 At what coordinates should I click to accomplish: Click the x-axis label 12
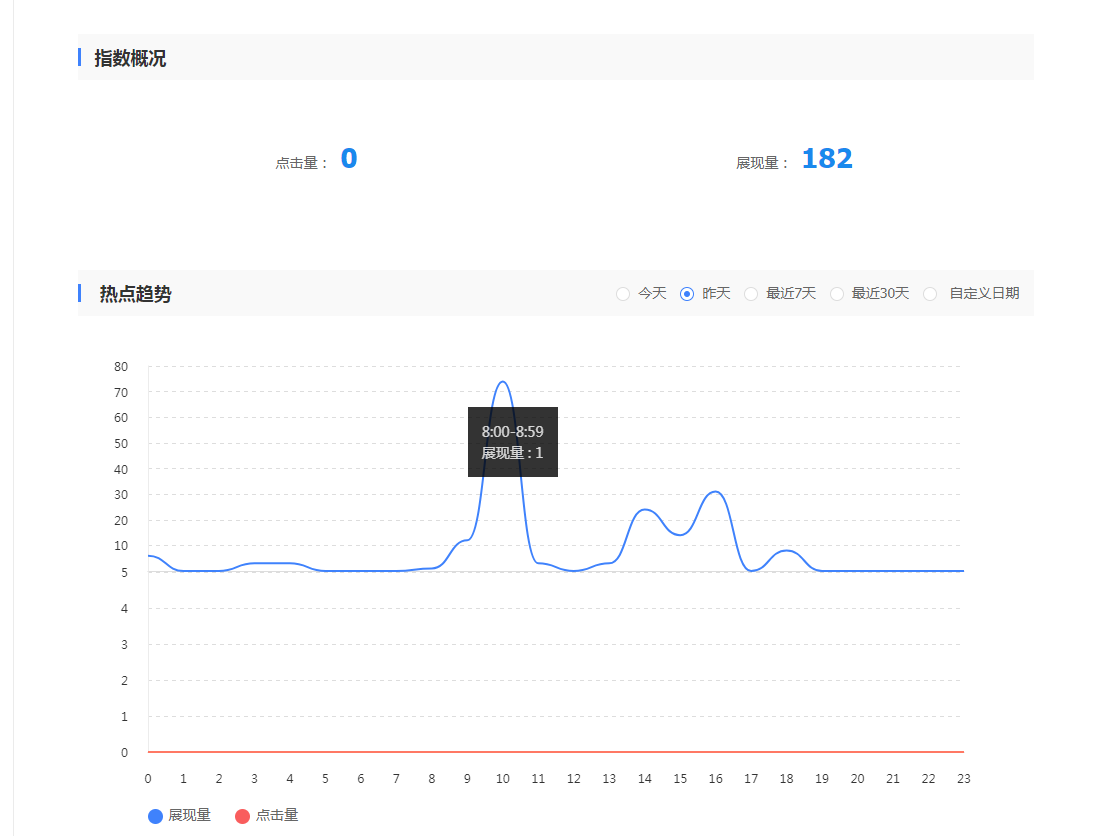(573, 778)
